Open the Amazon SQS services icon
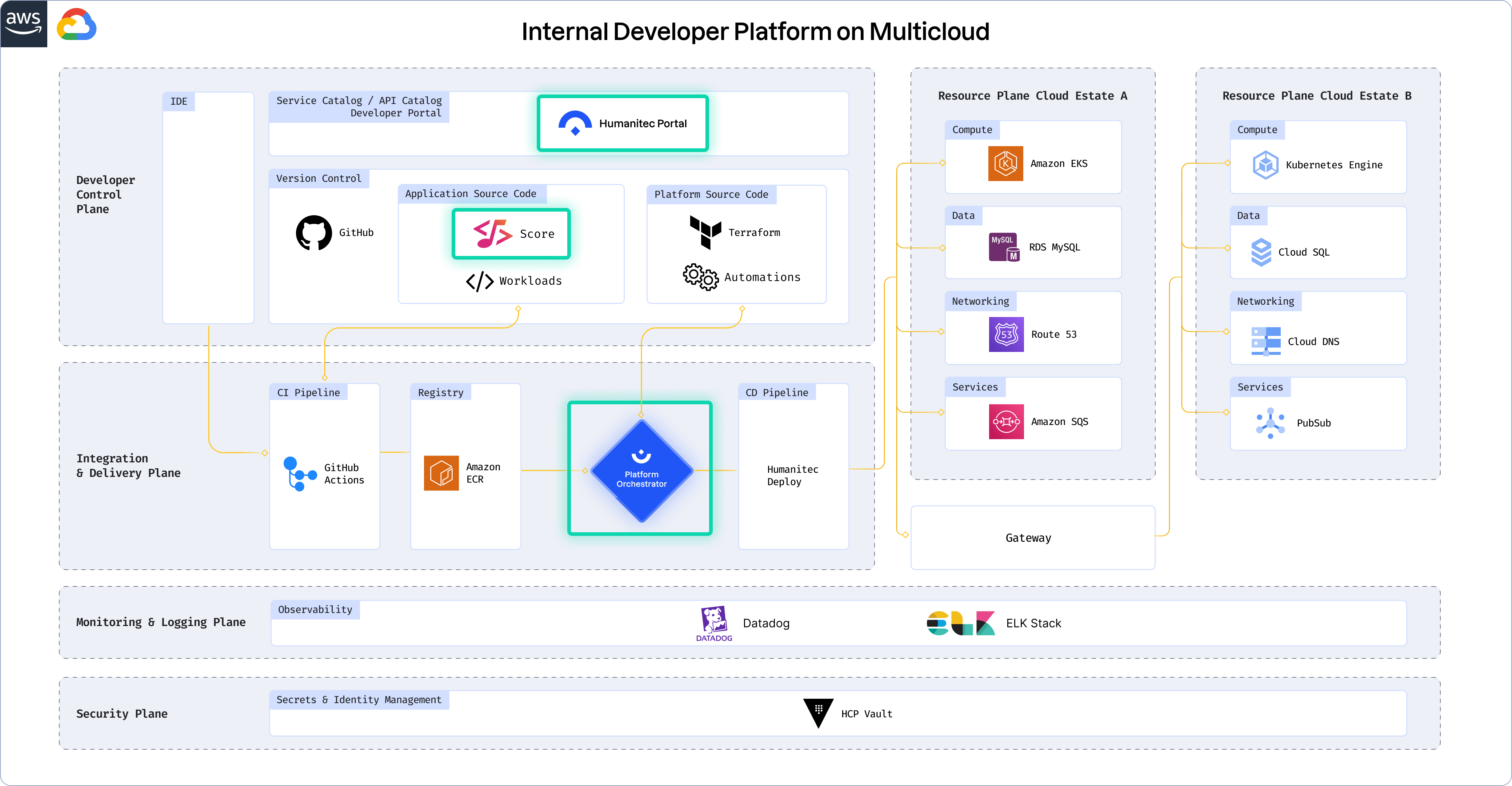This screenshot has width=1512, height=786. (x=1006, y=421)
